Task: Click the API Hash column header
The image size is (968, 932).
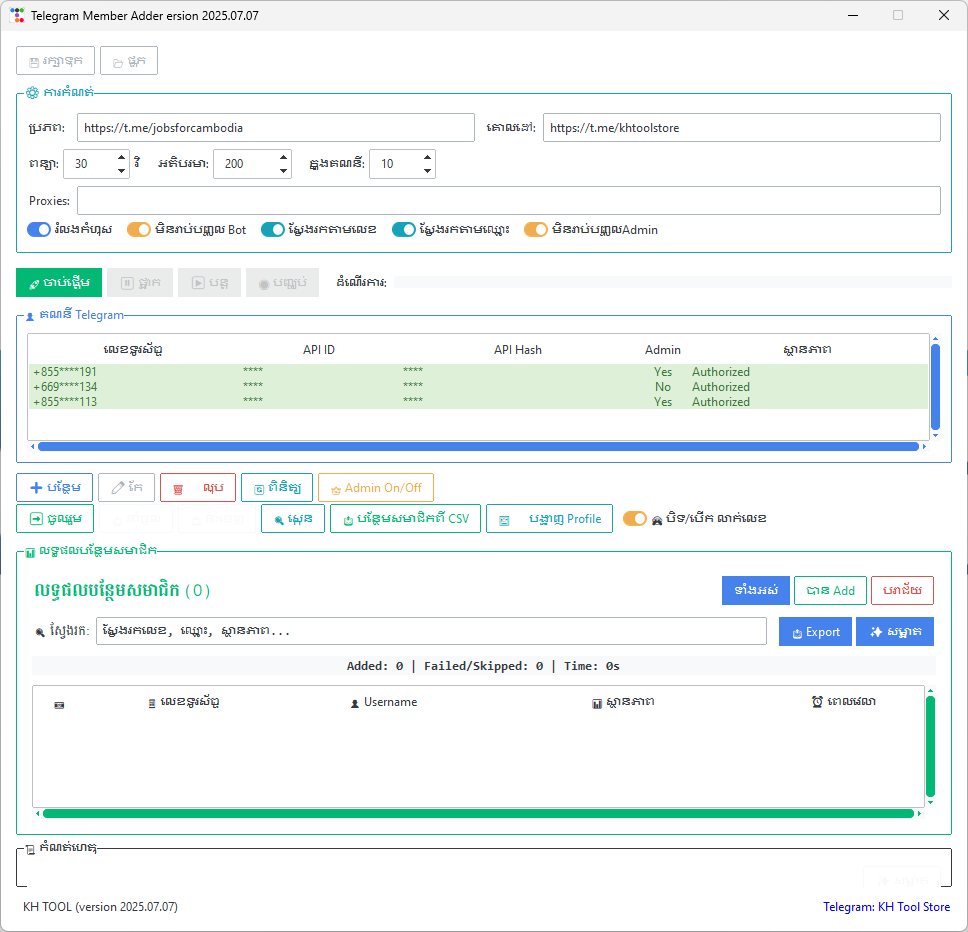Action: point(517,349)
